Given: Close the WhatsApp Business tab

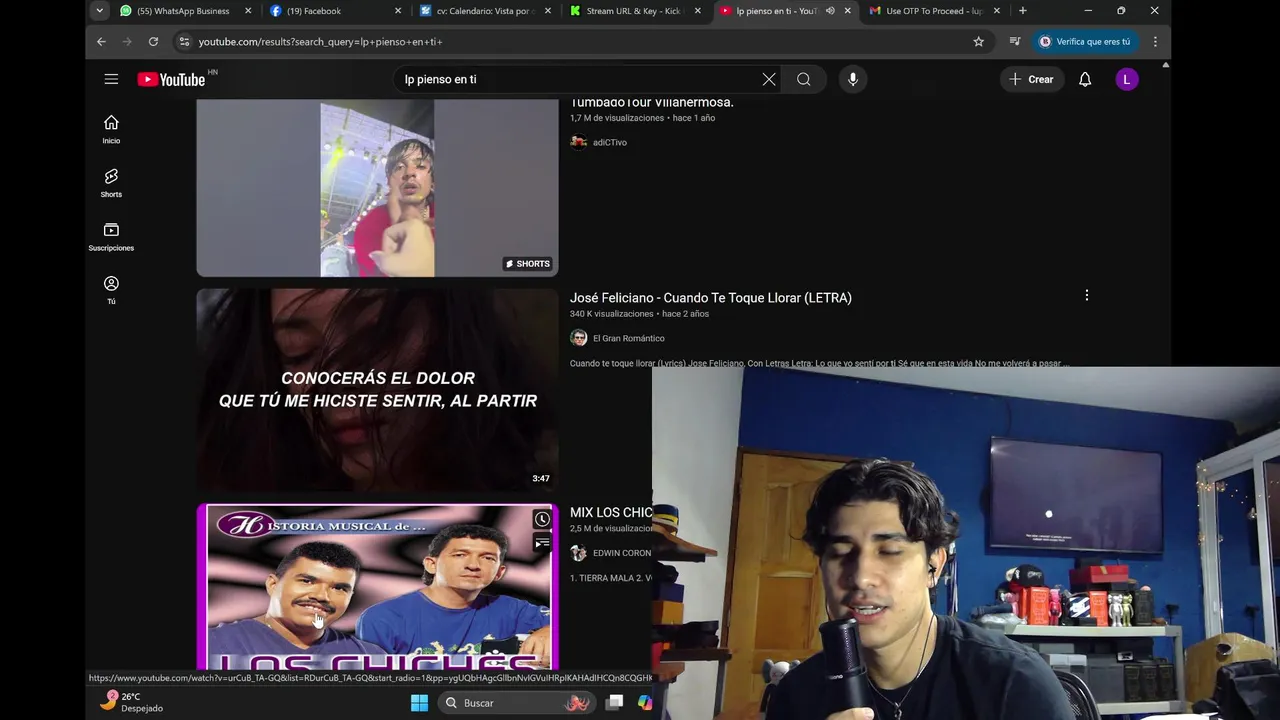Looking at the screenshot, I should pyautogui.click(x=248, y=11).
